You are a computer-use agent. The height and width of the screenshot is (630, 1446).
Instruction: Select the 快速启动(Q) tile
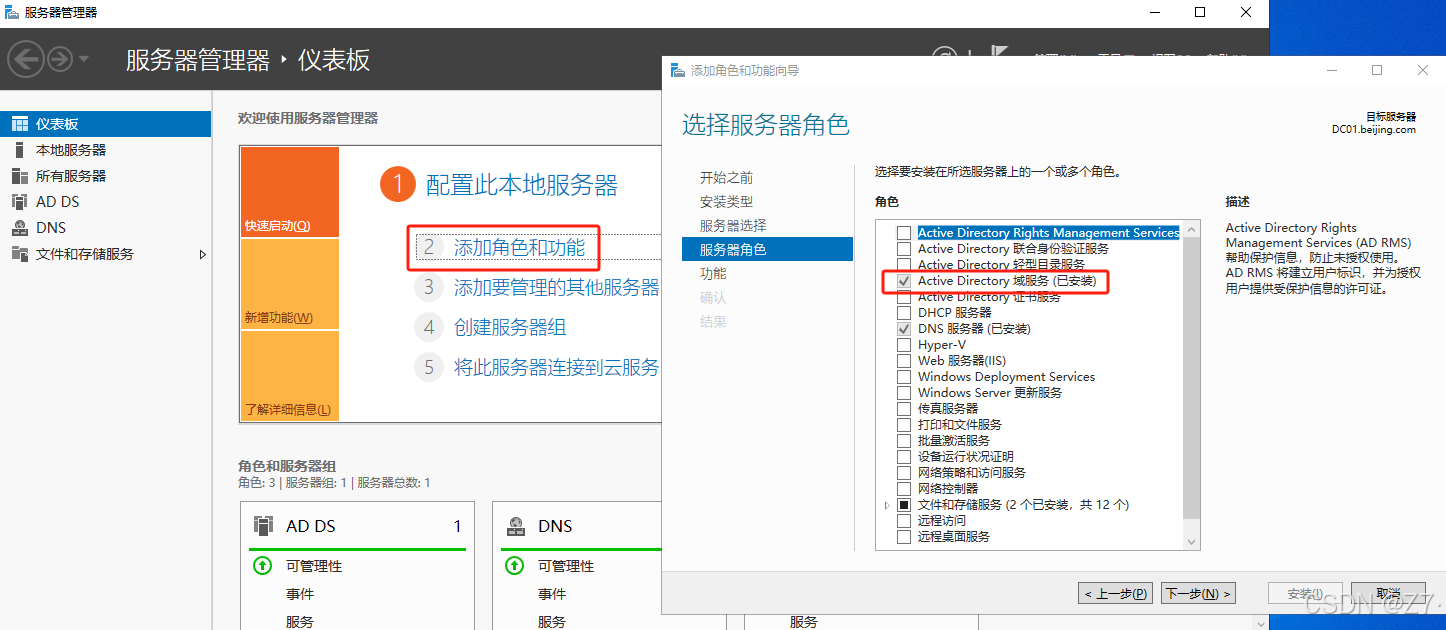click(x=290, y=192)
